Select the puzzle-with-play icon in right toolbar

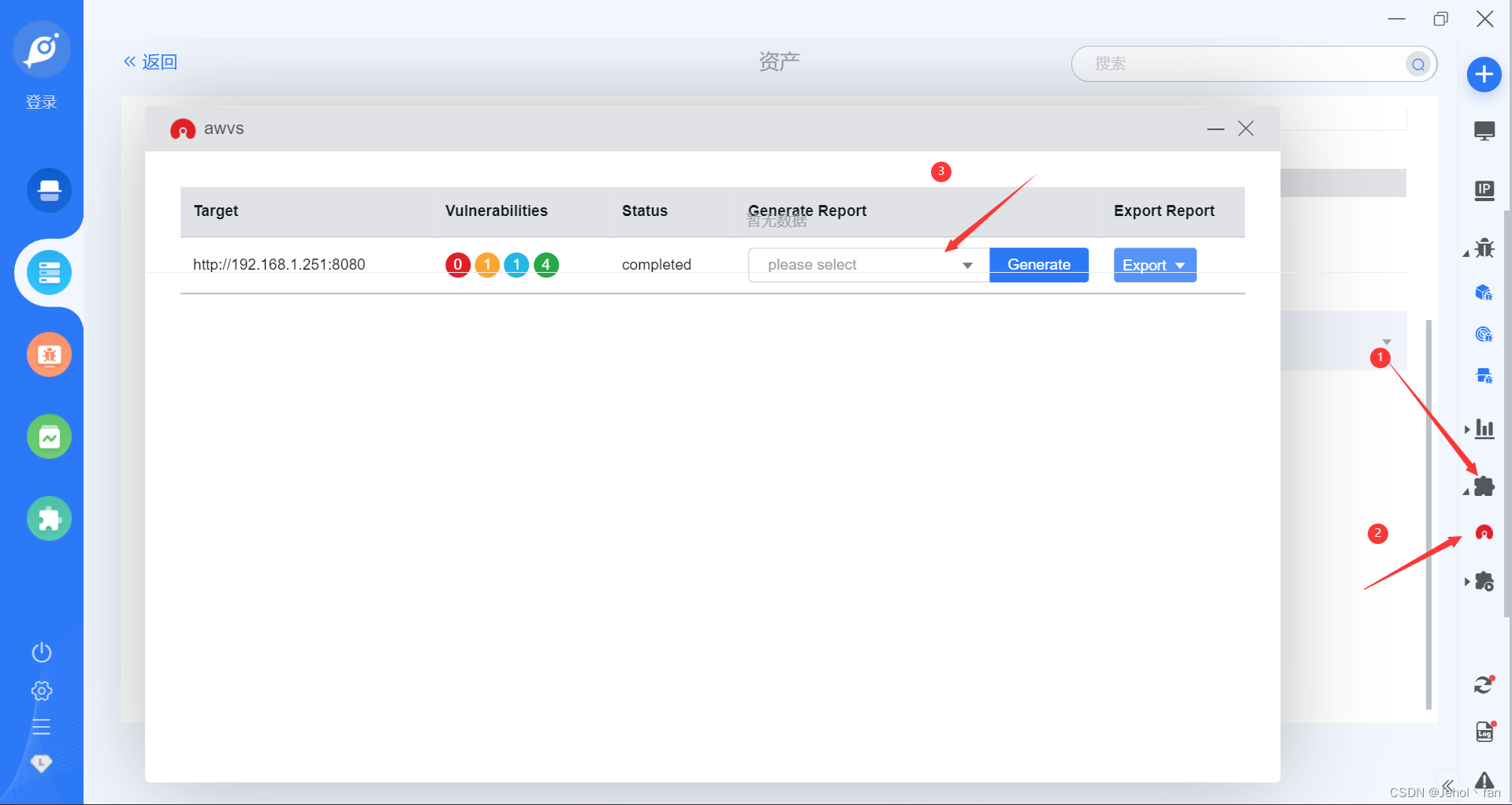coord(1484,582)
